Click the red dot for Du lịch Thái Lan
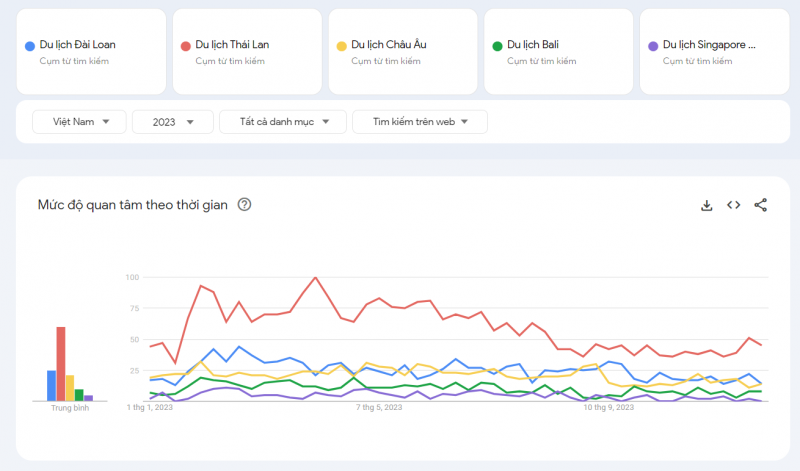The height and width of the screenshot is (471, 800). pos(186,45)
